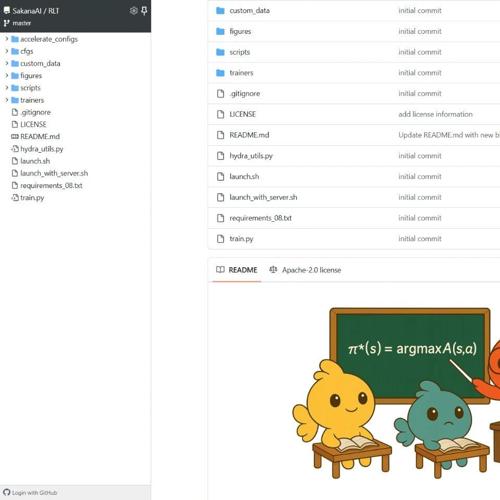Click the classroom chalkboard README image
The width and height of the screenshot is (500, 500).
(396, 393)
